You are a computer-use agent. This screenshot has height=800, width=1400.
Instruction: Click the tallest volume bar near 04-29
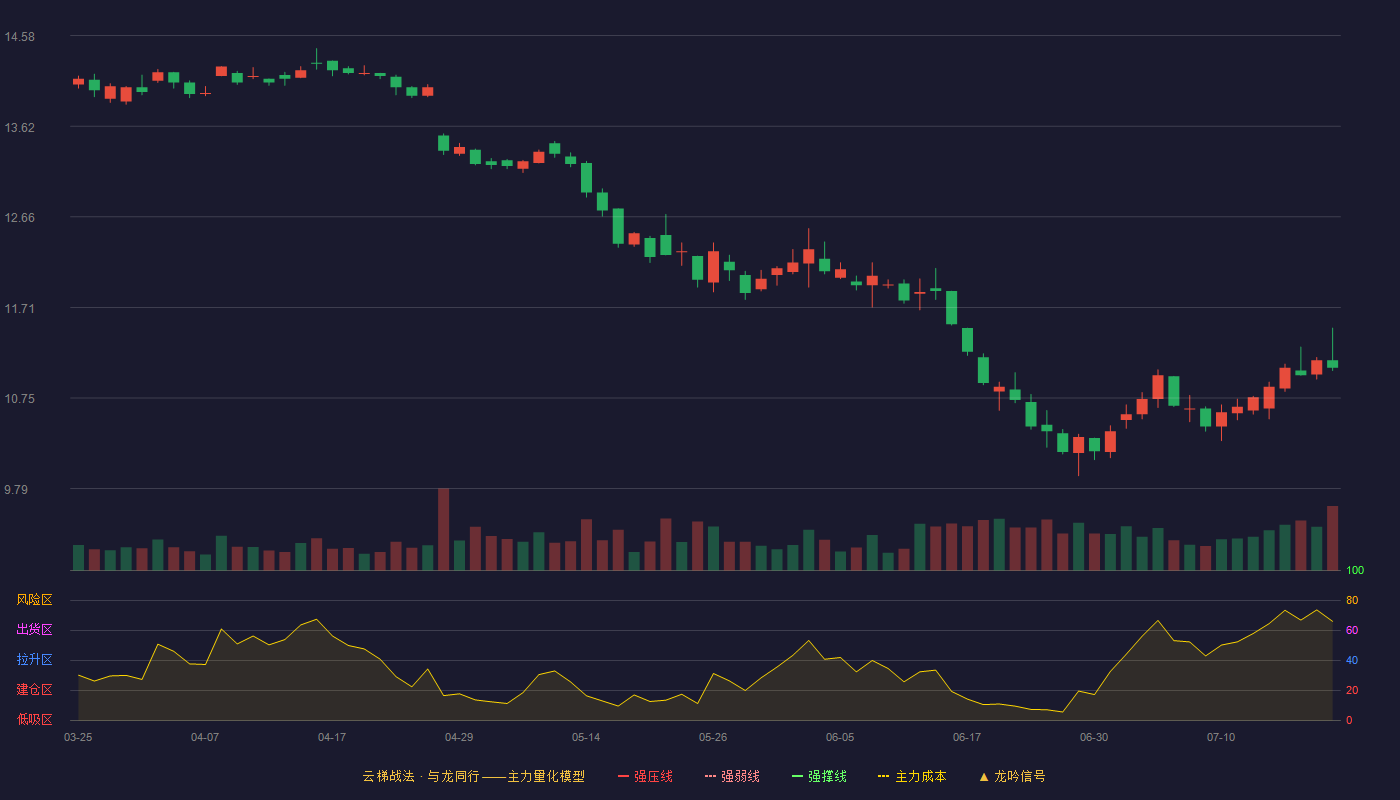pyautogui.click(x=443, y=529)
